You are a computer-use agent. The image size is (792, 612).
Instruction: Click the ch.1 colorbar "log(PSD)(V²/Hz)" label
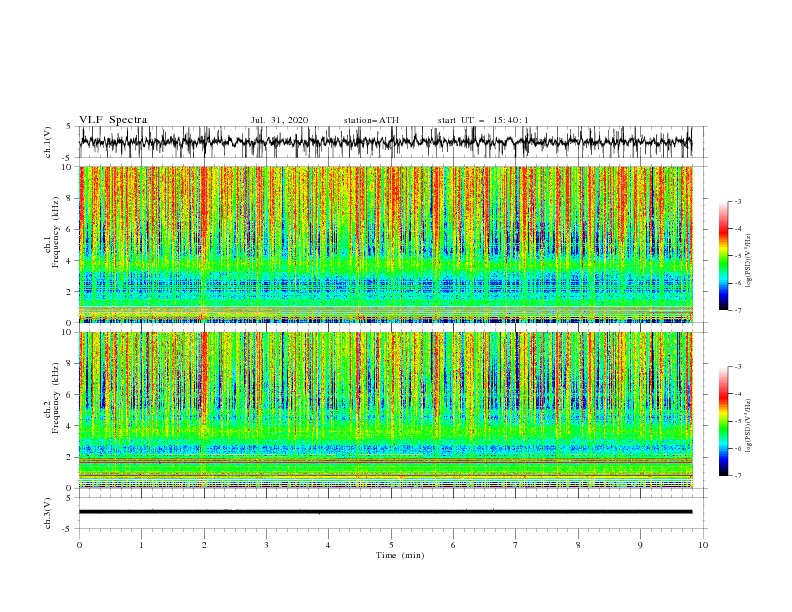coord(749,261)
